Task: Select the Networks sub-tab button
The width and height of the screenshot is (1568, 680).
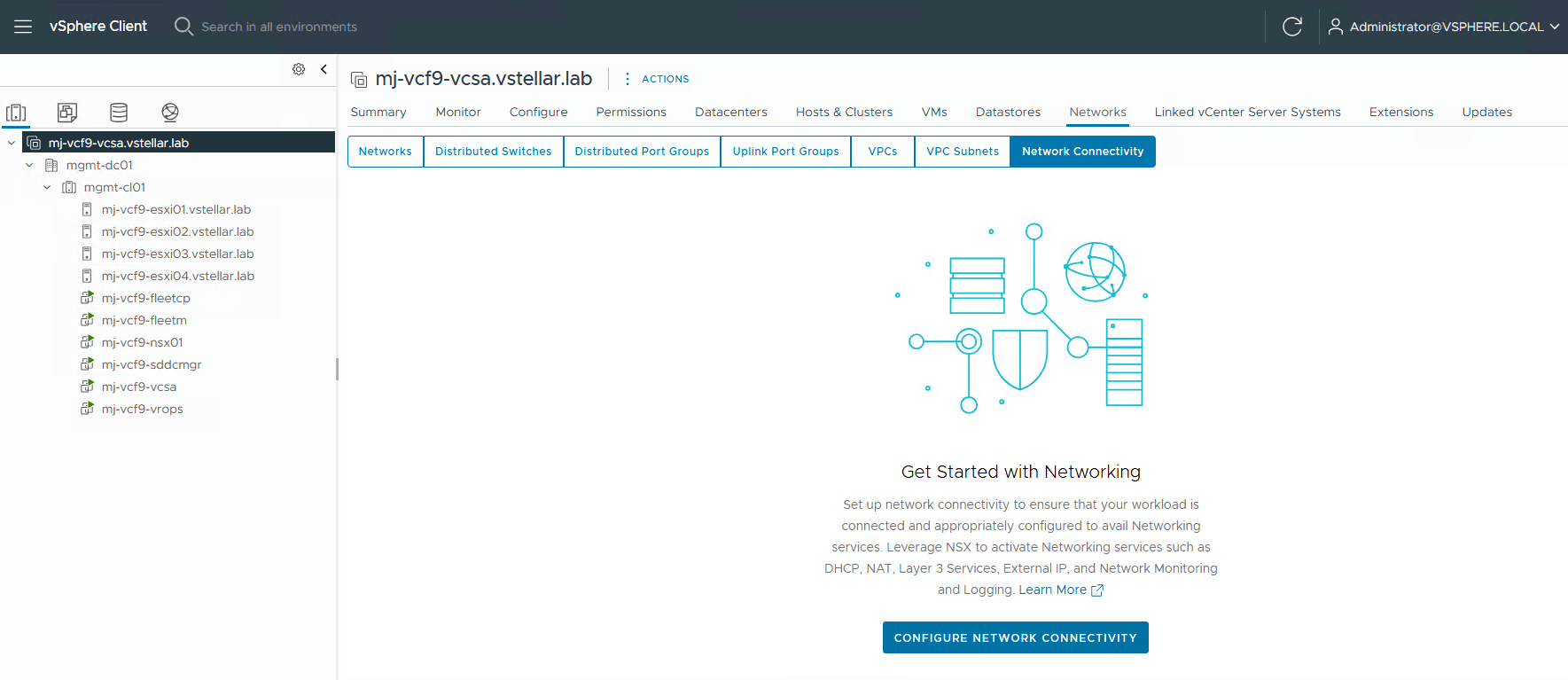Action: (386, 152)
